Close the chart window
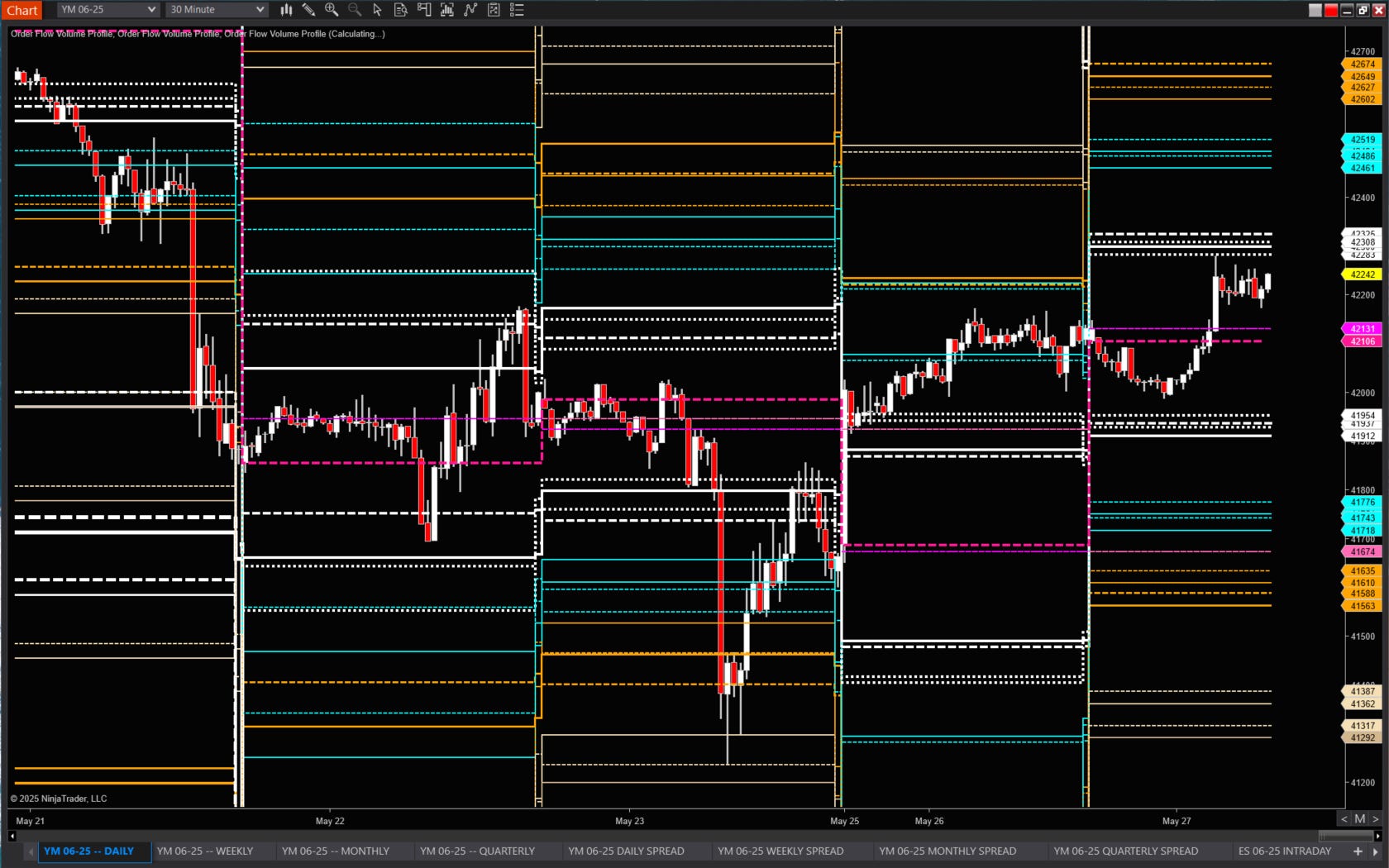The height and width of the screenshot is (868, 1389). coord(1378,10)
